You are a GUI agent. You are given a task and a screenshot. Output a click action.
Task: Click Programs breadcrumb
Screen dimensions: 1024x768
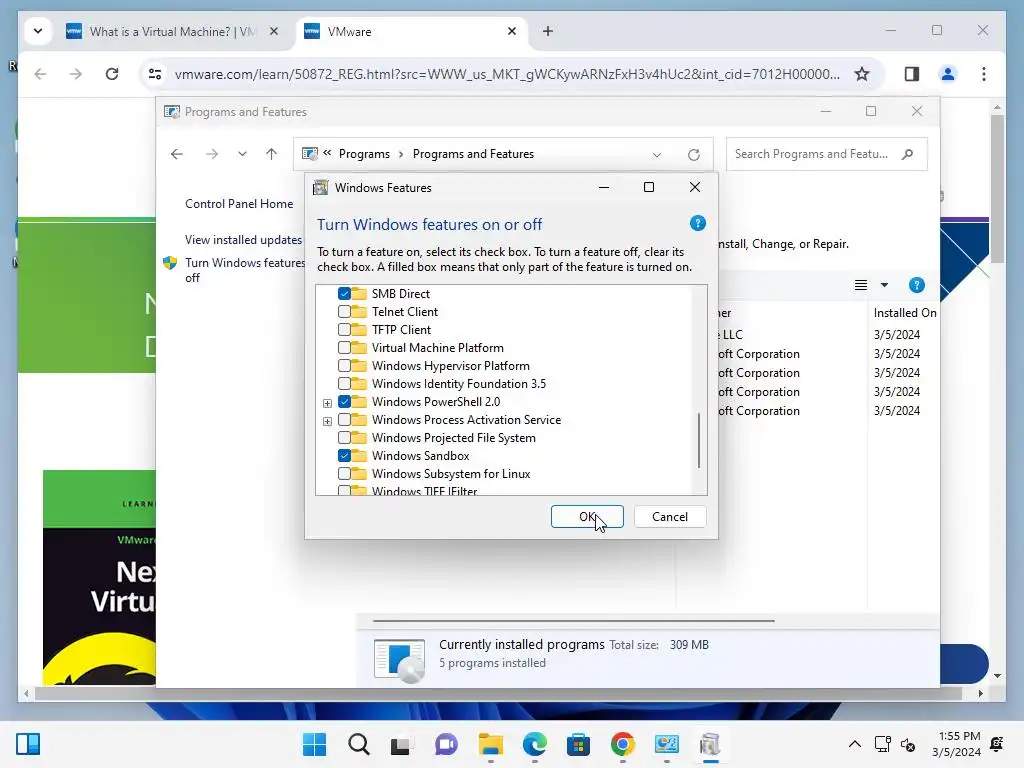point(364,154)
